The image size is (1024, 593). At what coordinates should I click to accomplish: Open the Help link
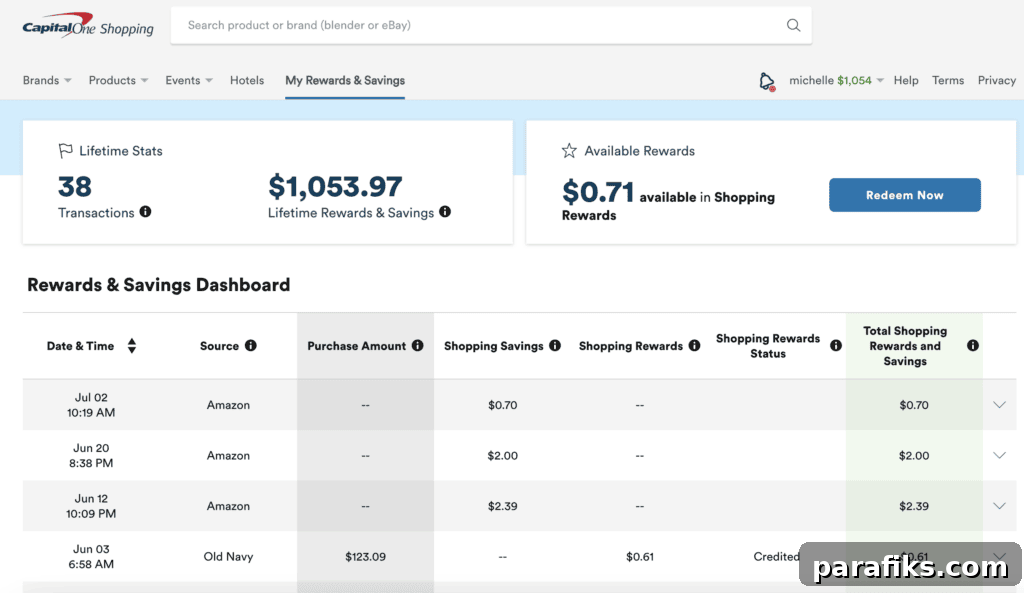pos(906,80)
